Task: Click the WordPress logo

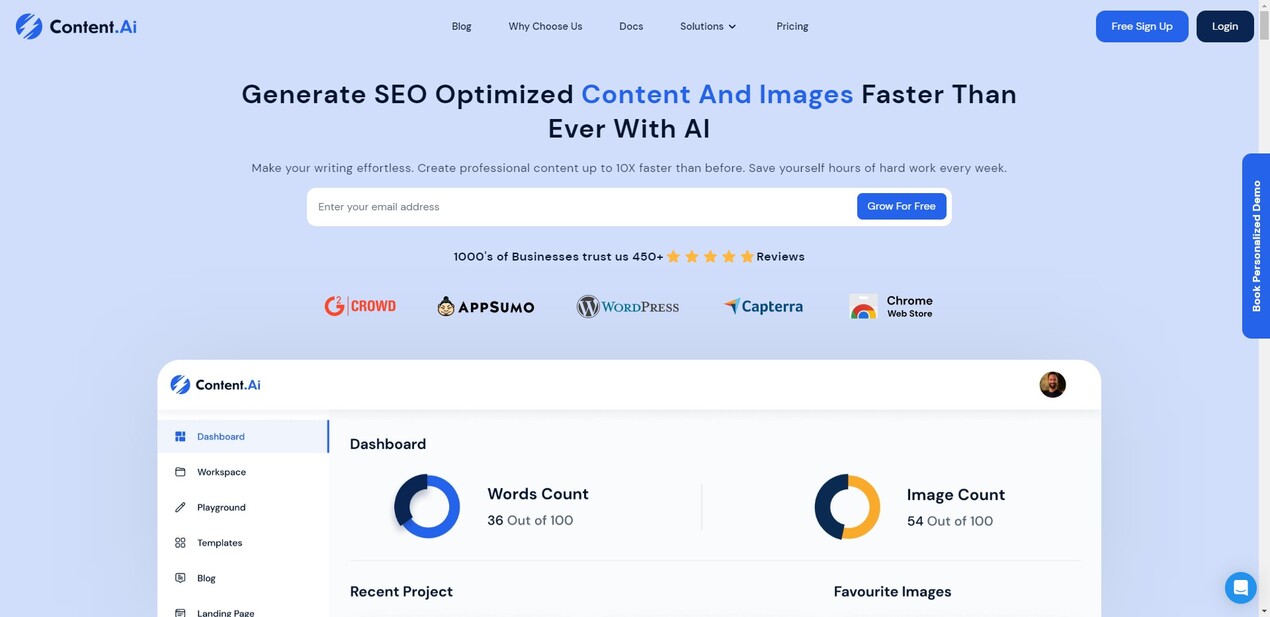Action: point(627,306)
